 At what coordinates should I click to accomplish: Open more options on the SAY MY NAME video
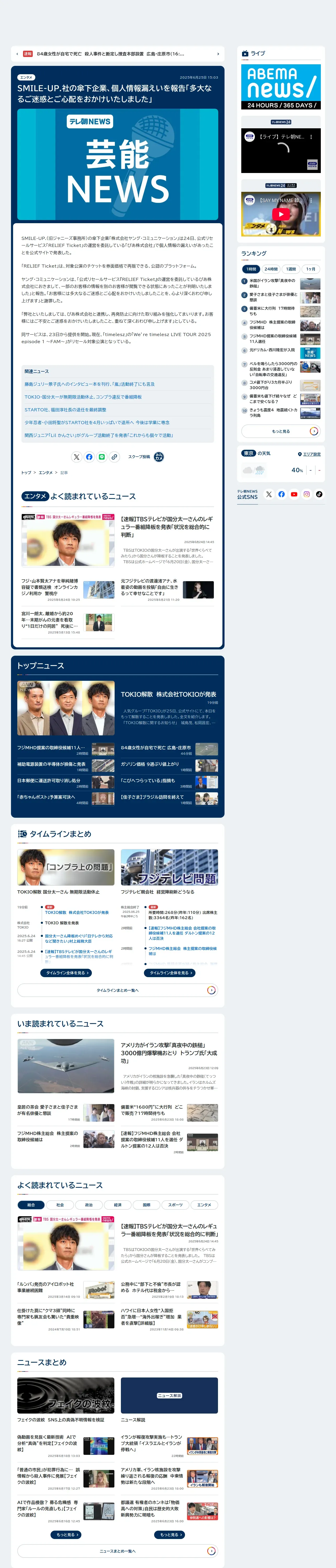point(311,200)
